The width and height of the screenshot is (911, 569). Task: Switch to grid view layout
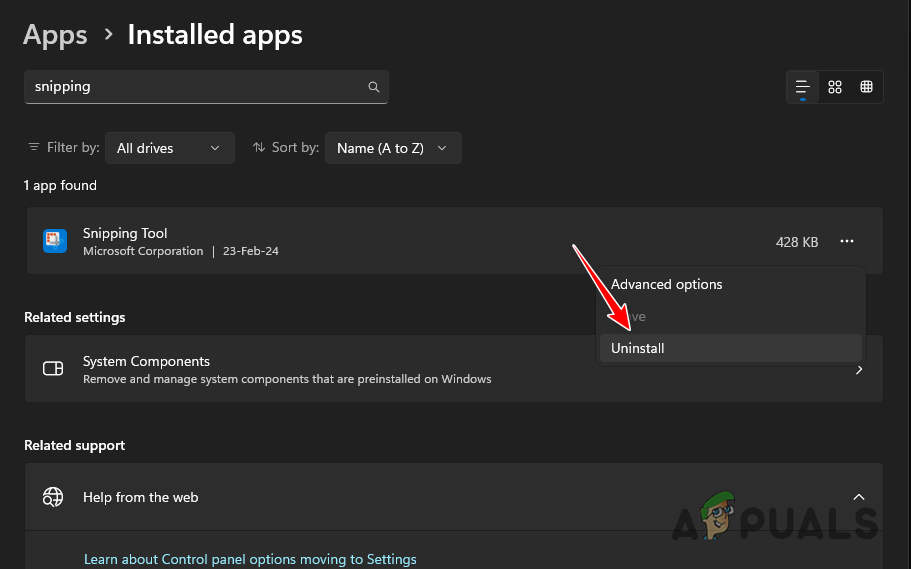tap(835, 87)
